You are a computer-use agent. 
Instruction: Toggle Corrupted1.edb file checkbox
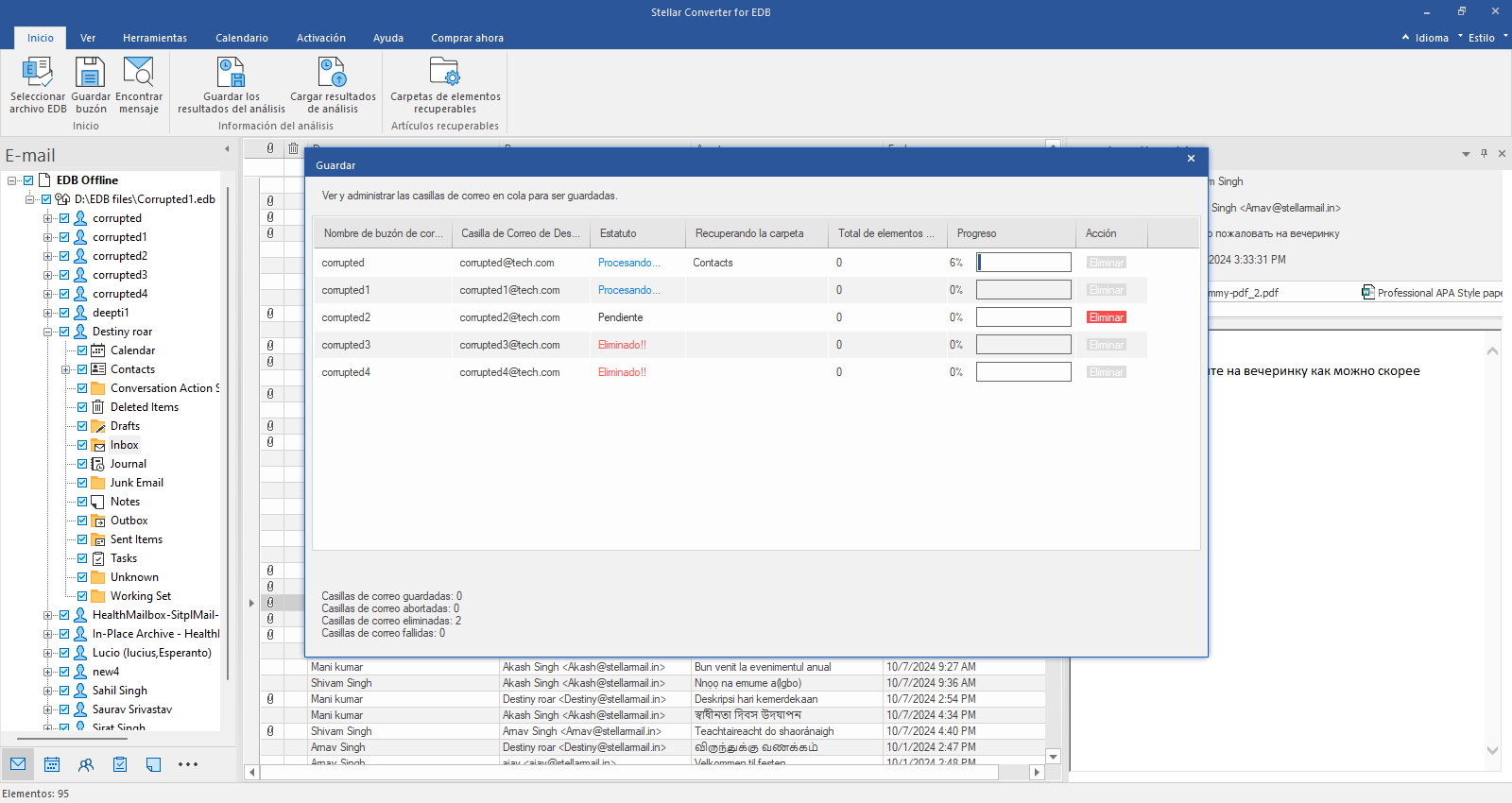coord(46,199)
